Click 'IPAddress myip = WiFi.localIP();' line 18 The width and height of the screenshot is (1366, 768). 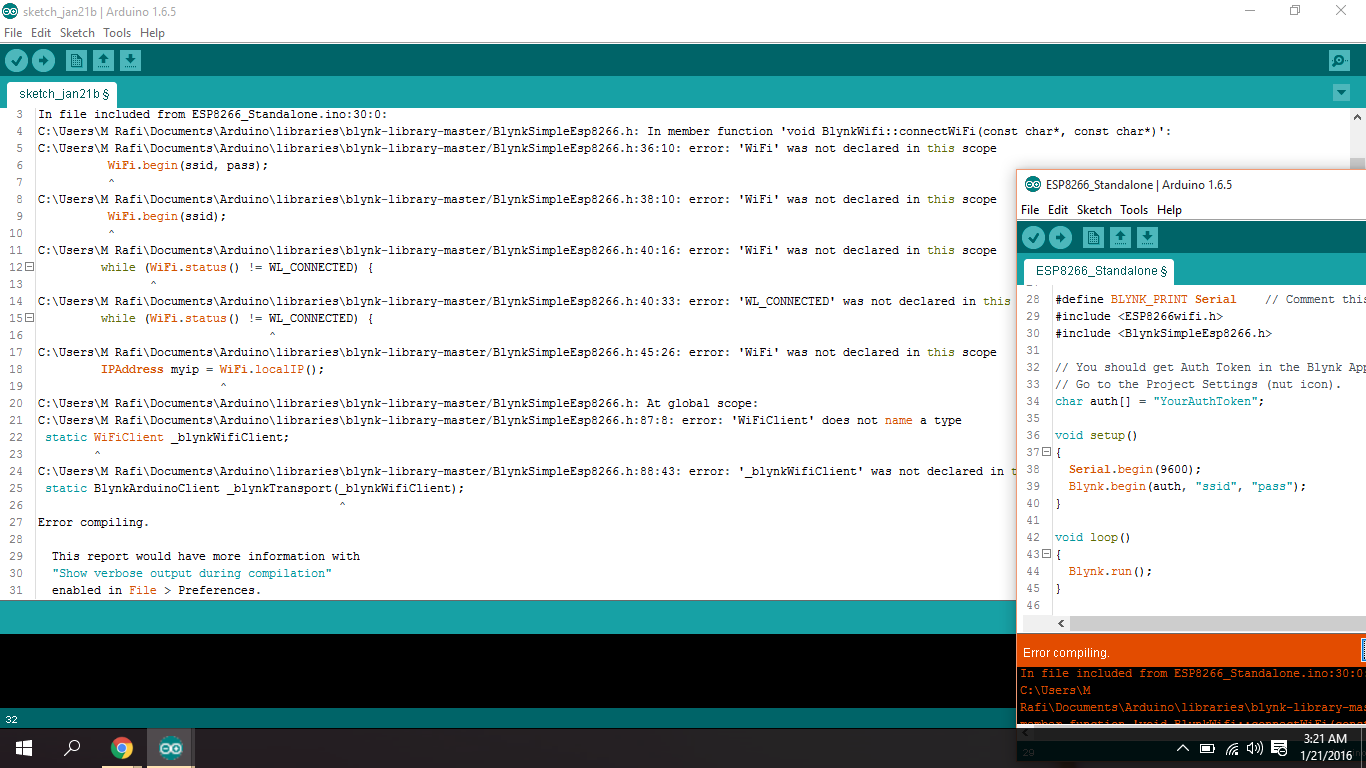tap(213, 369)
